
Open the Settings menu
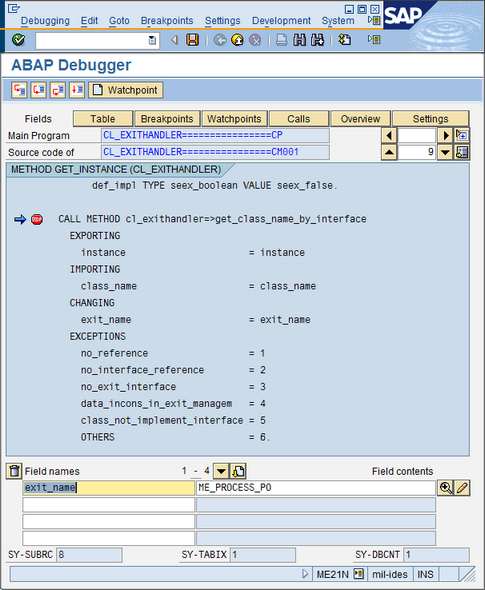(222, 21)
